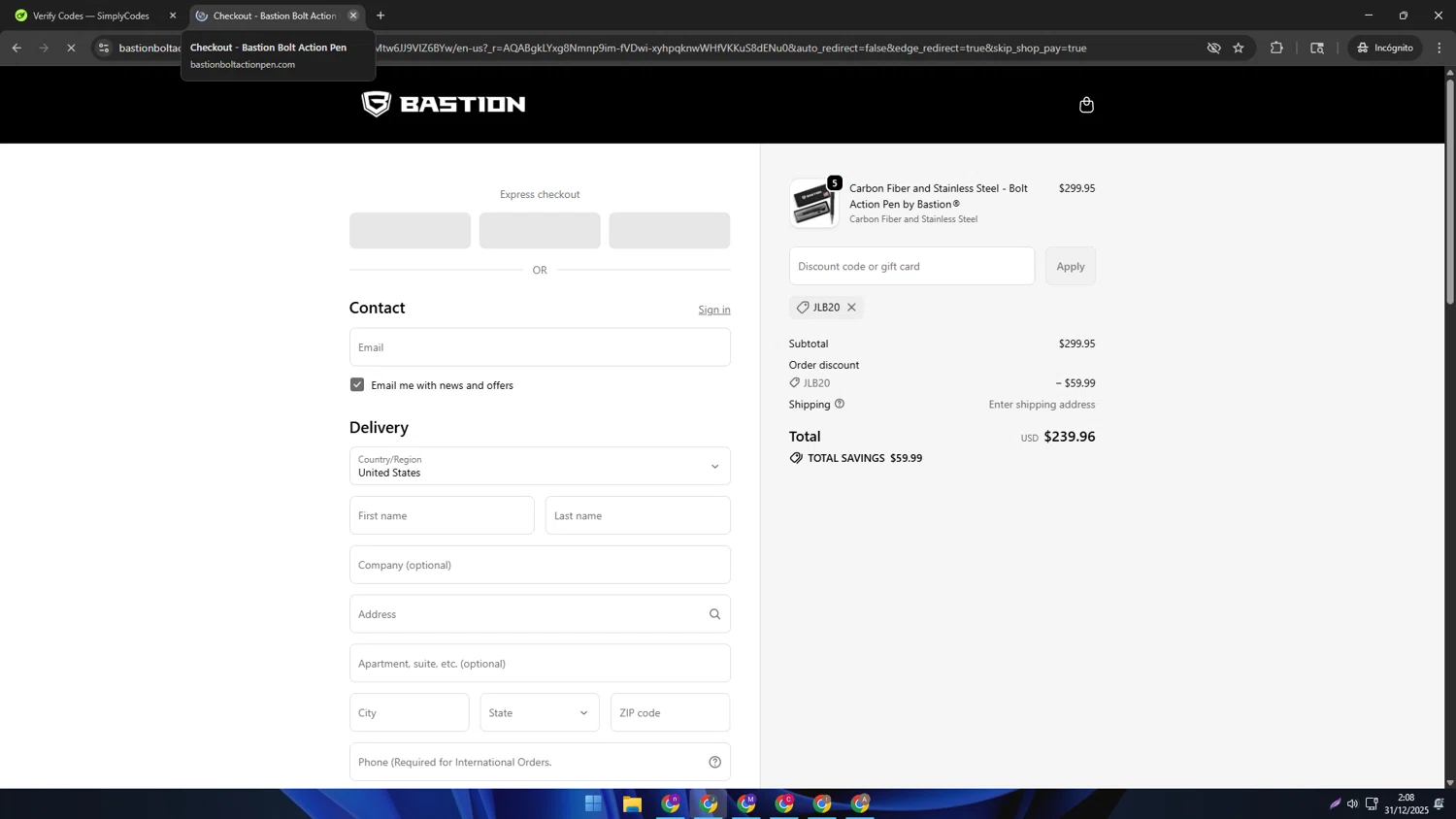Click the pen icon in system tray
Viewport: 1456px width, 819px height.
1335,803
